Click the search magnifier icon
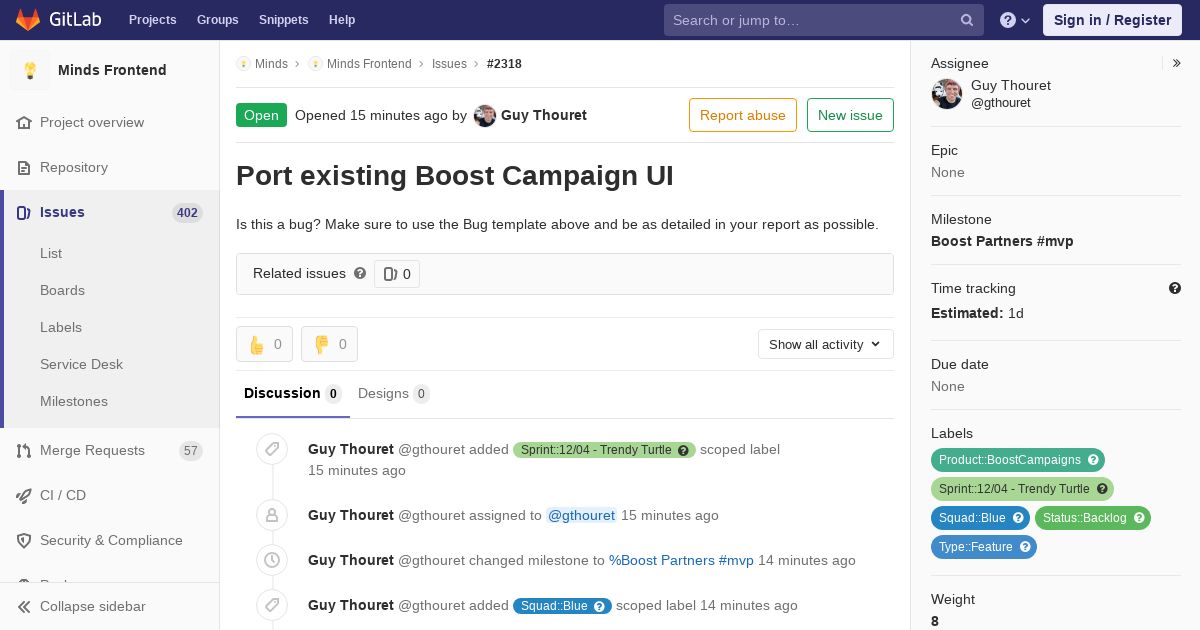 point(967,20)
